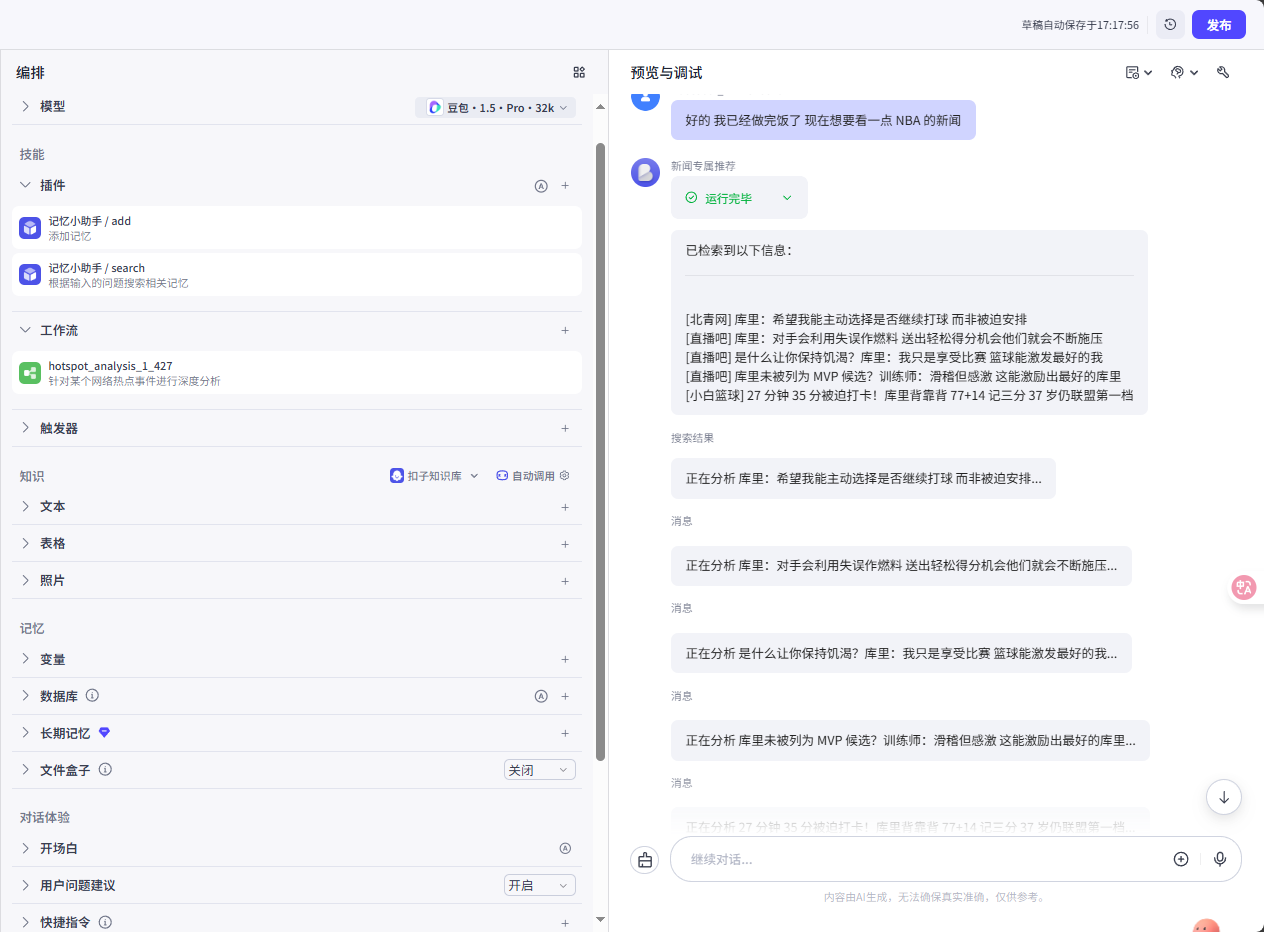Click the info icon next to 文件盒子

105,769
